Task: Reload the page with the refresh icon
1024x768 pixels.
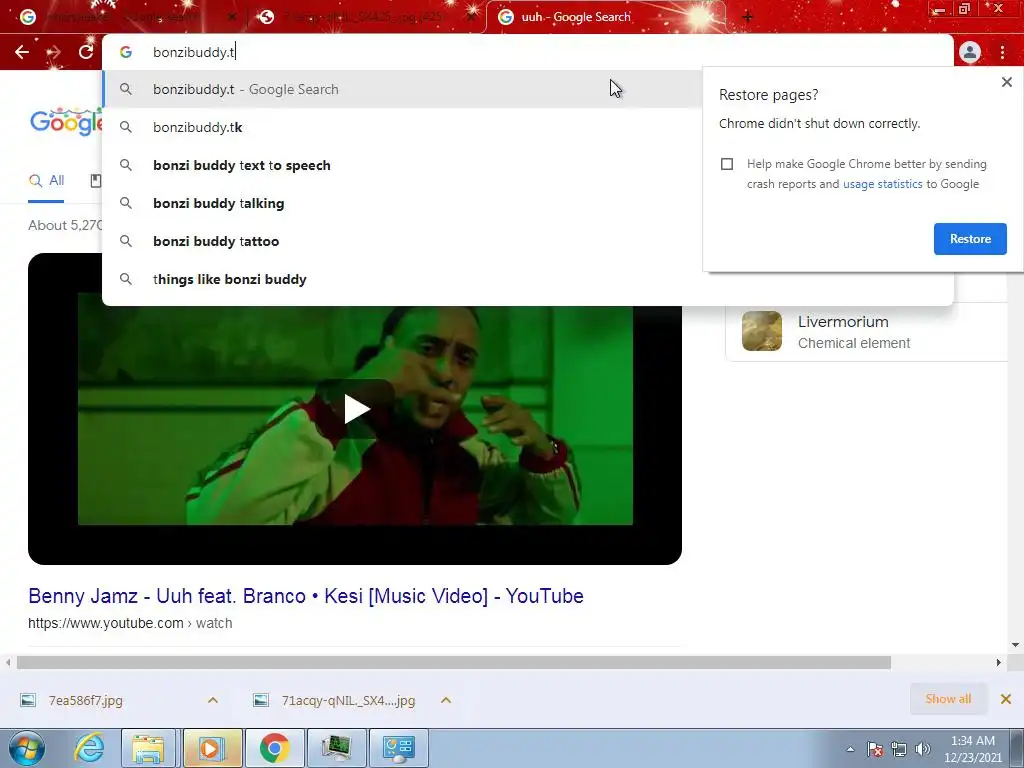Action: [86, 52]
